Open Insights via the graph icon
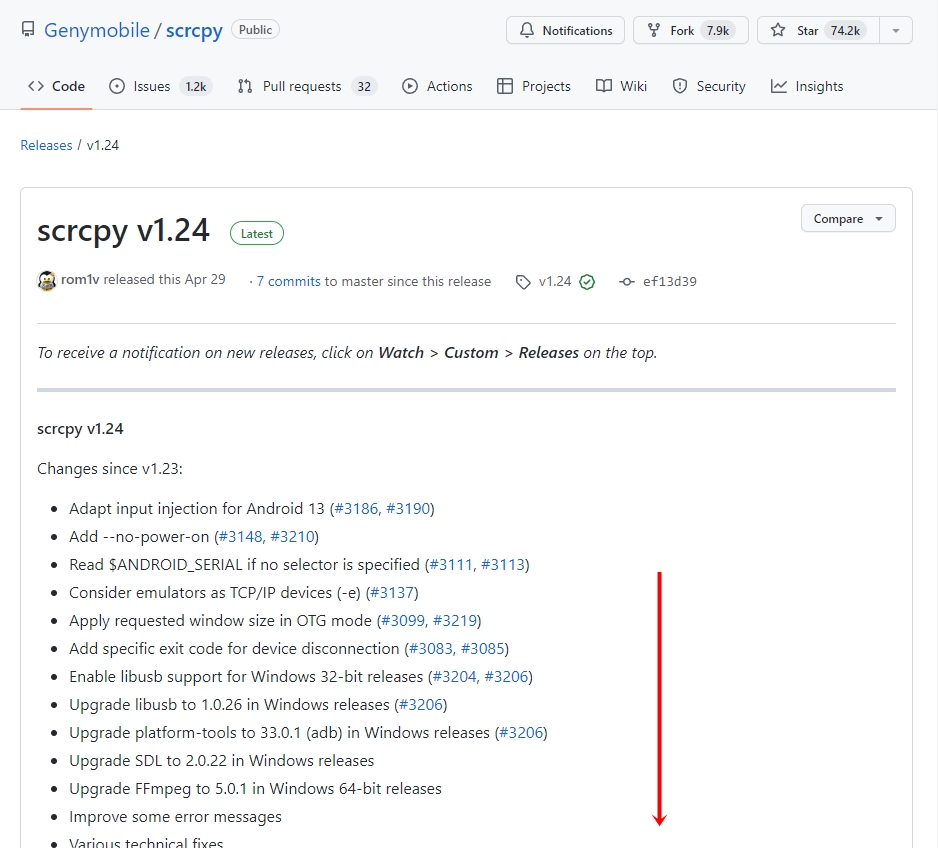938x848 pixels. [x=779, y=86]
